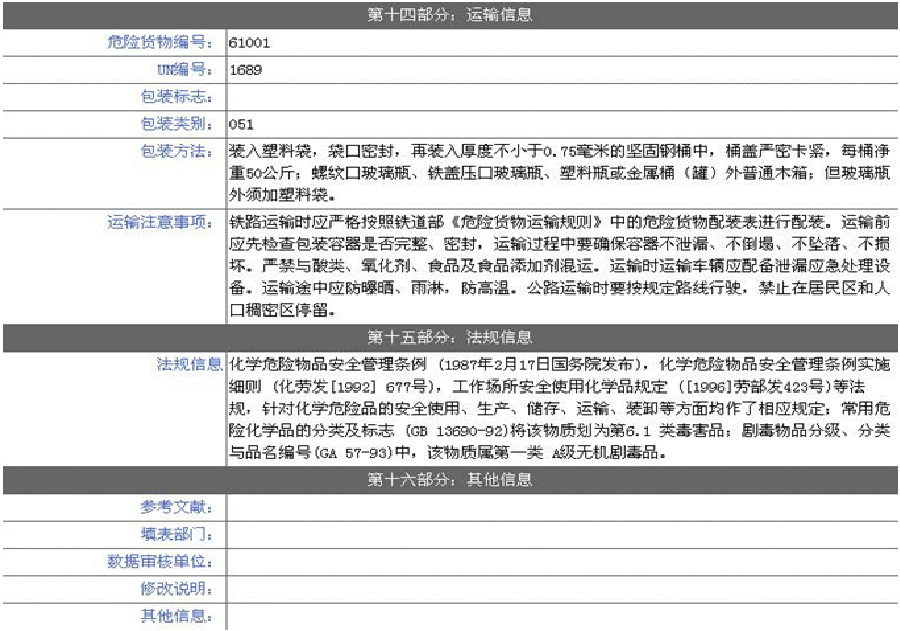
Task: Click the 第十五部分:法规信息 section header
Action: coord(449,338)
